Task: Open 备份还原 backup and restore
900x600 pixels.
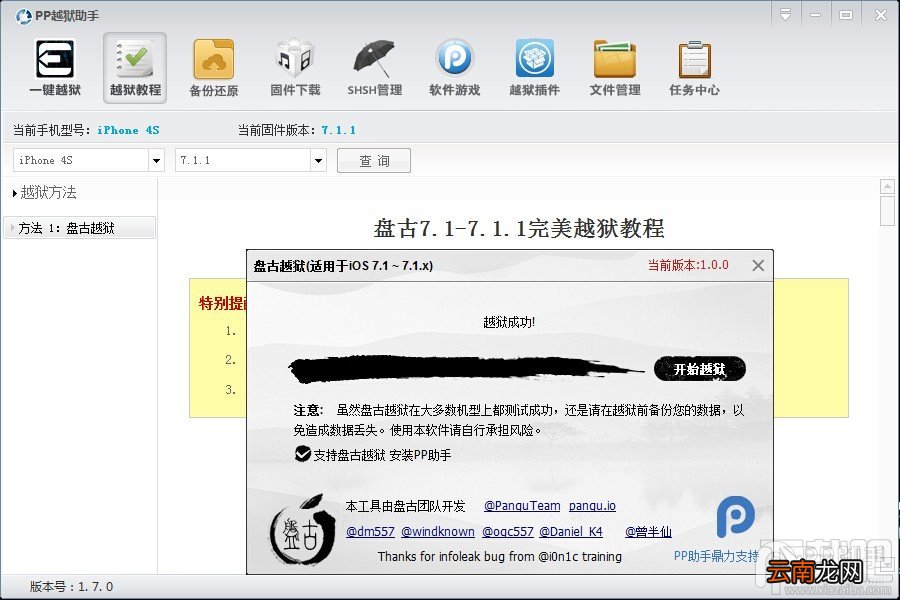Action: 214,67
